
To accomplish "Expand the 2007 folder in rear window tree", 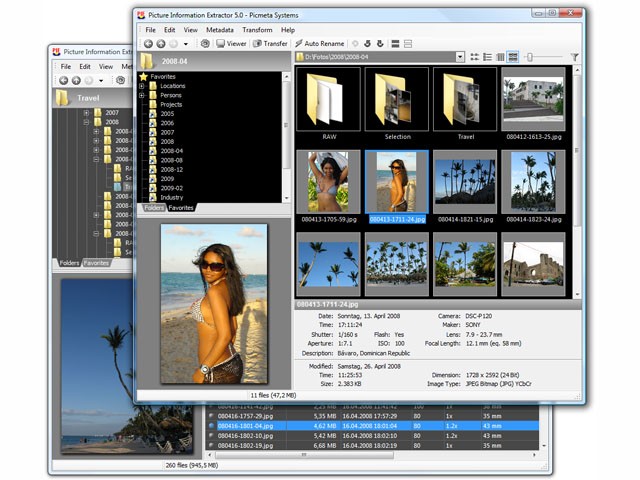I will (86, 113).
